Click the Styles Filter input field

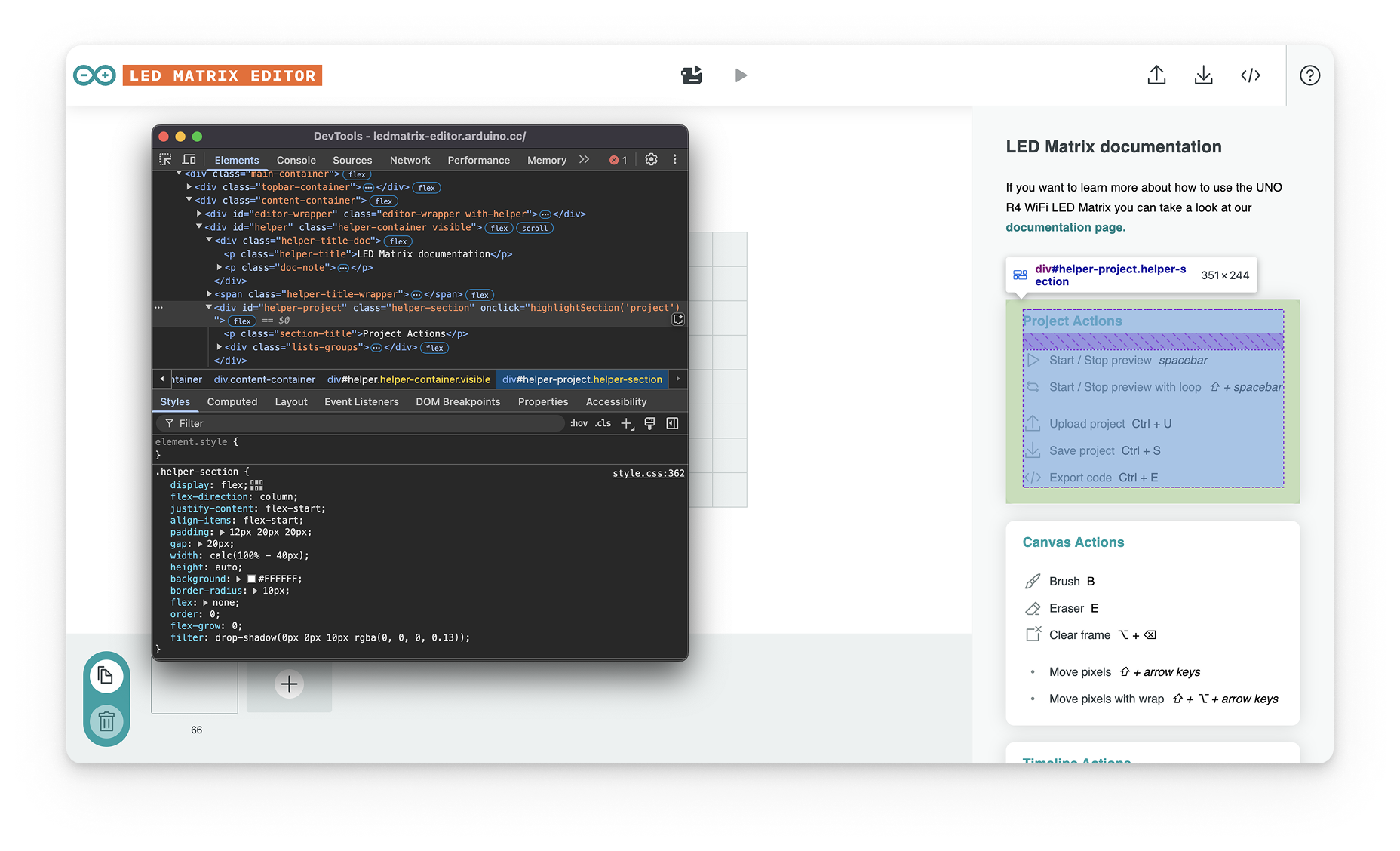point(361,424)
